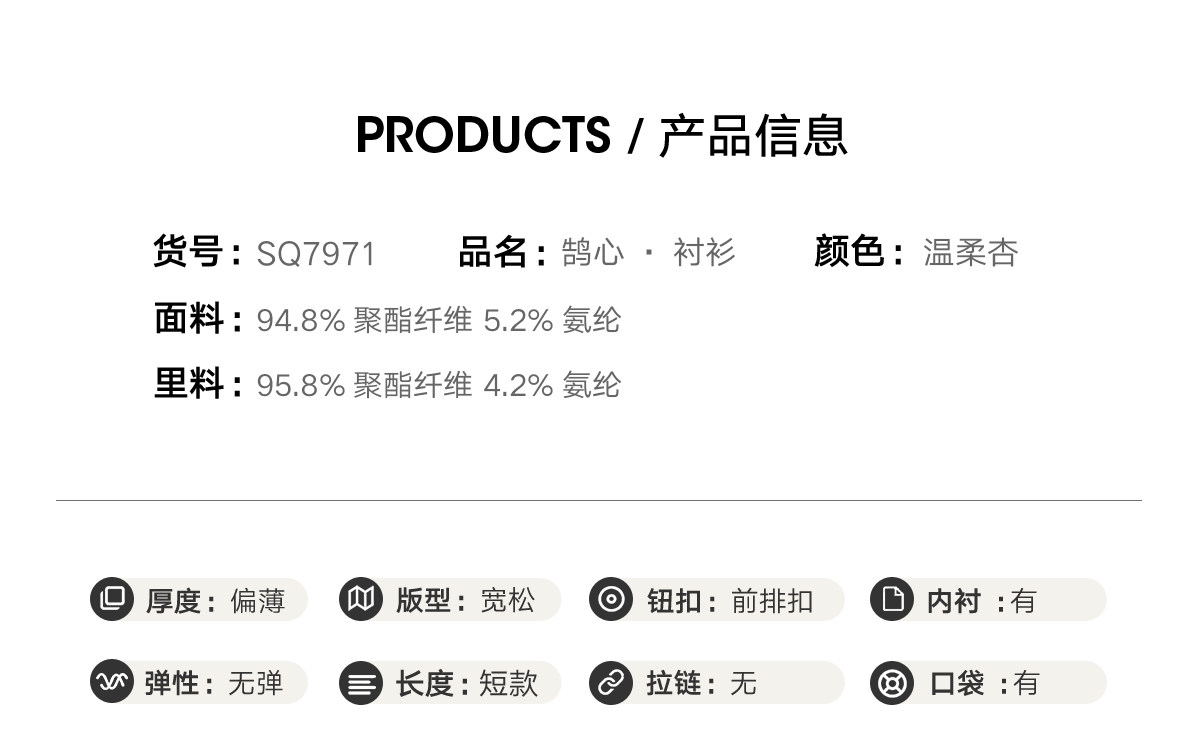Click the 钮扣 button circle icon
The height and width of the screenshot is (747, 1200).
tap(611, 600)
